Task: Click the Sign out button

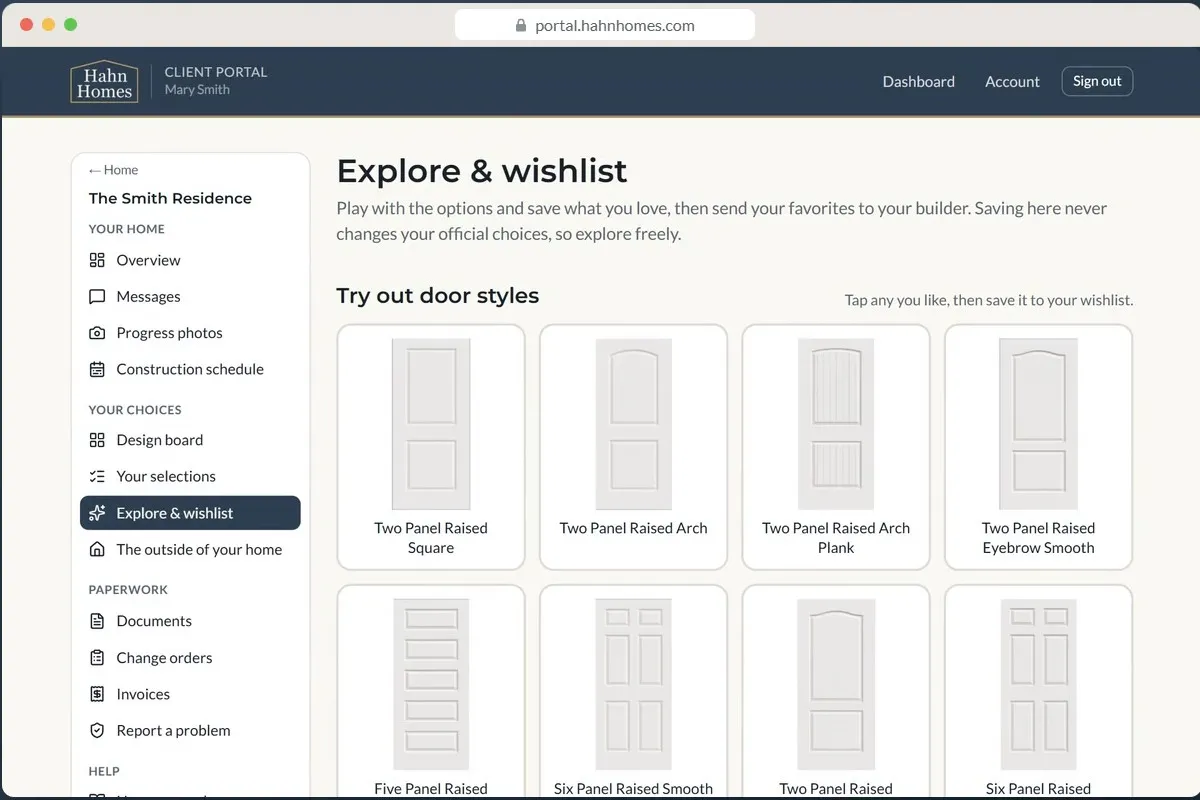Action: pos(1097,81)
